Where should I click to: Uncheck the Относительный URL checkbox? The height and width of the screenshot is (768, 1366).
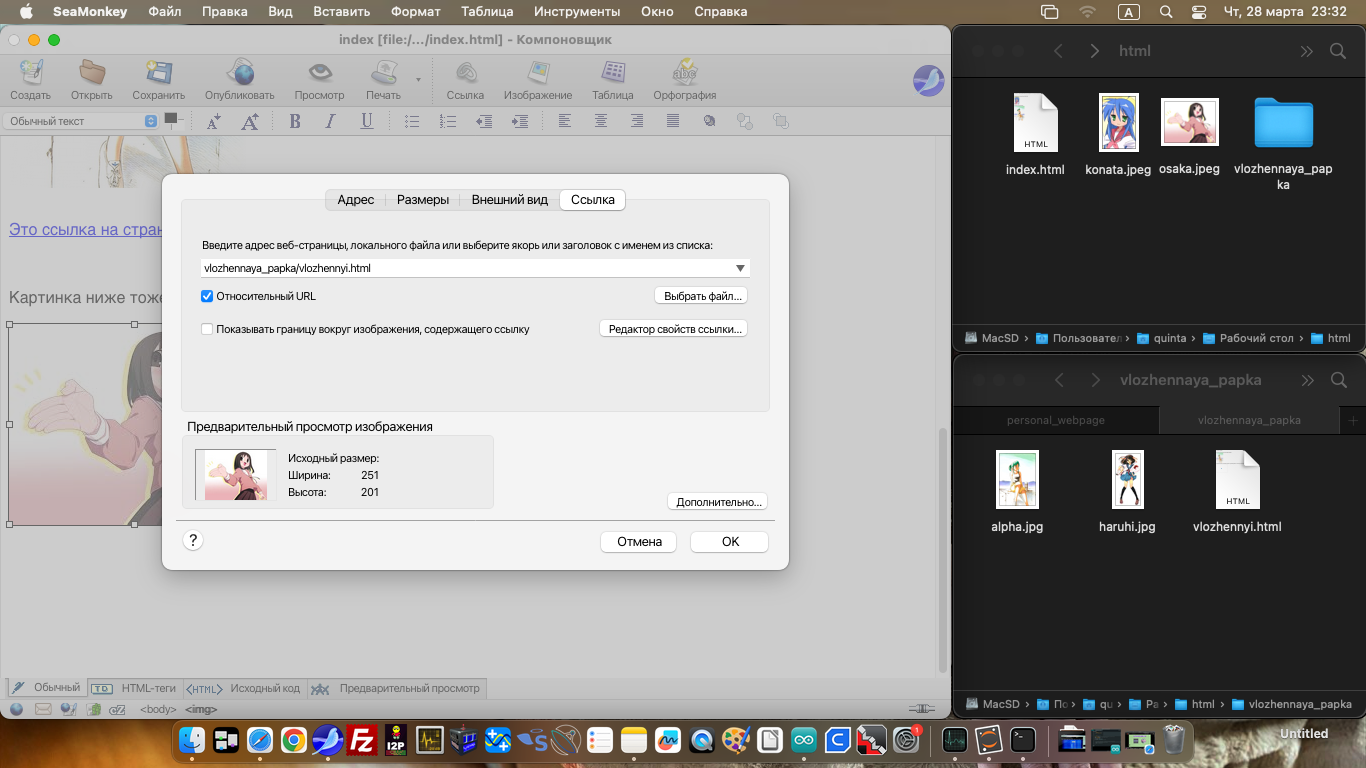[207, 296]
